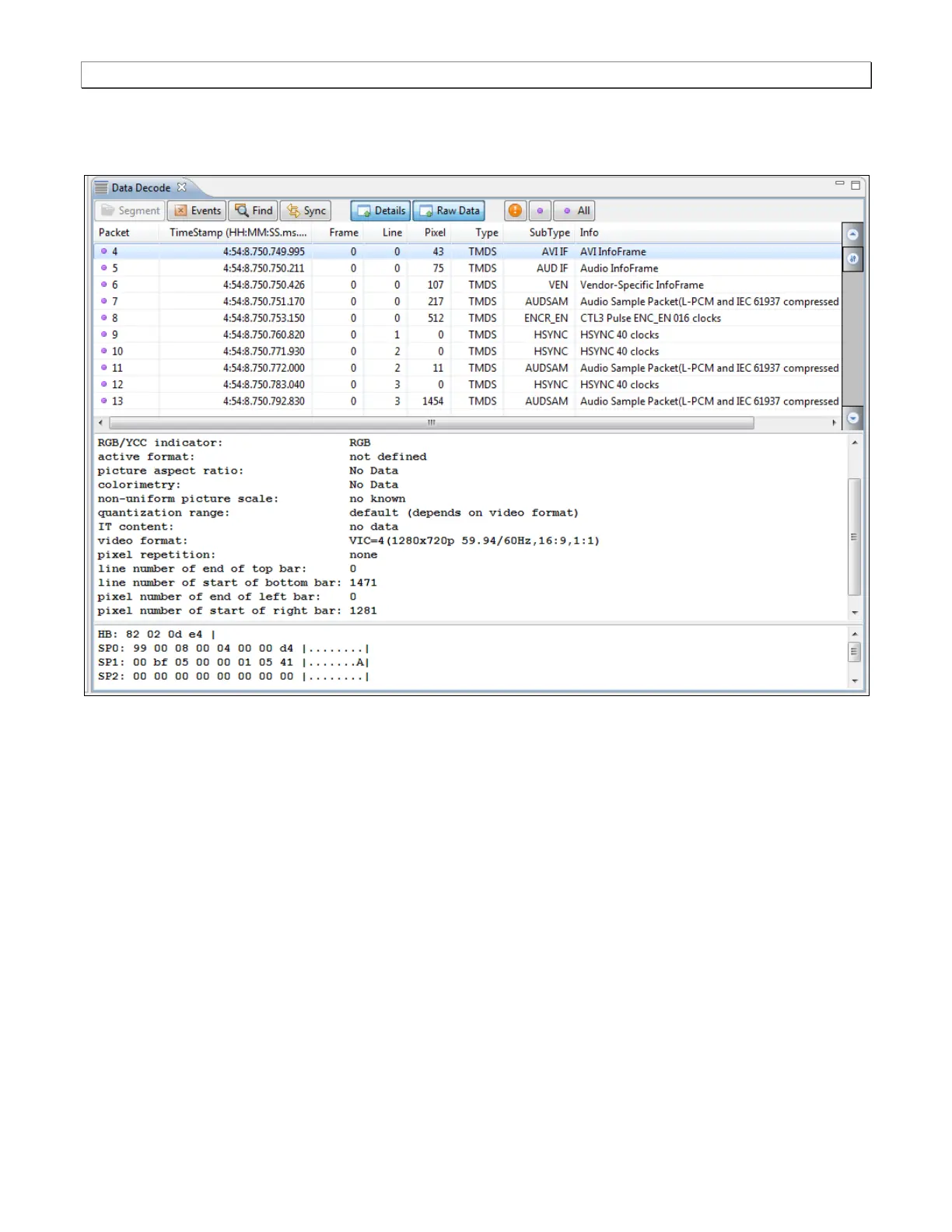Click pixel value 512 cell
Screen dimensions: 952x1232
click(x=436, y=318)
